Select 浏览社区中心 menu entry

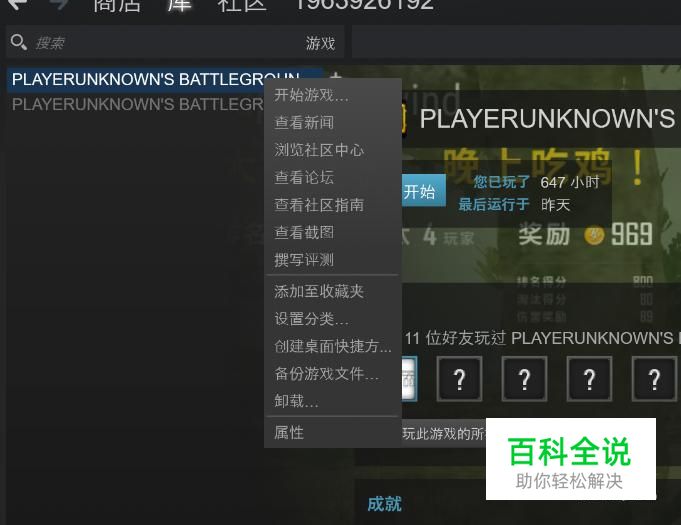(332, 150)
